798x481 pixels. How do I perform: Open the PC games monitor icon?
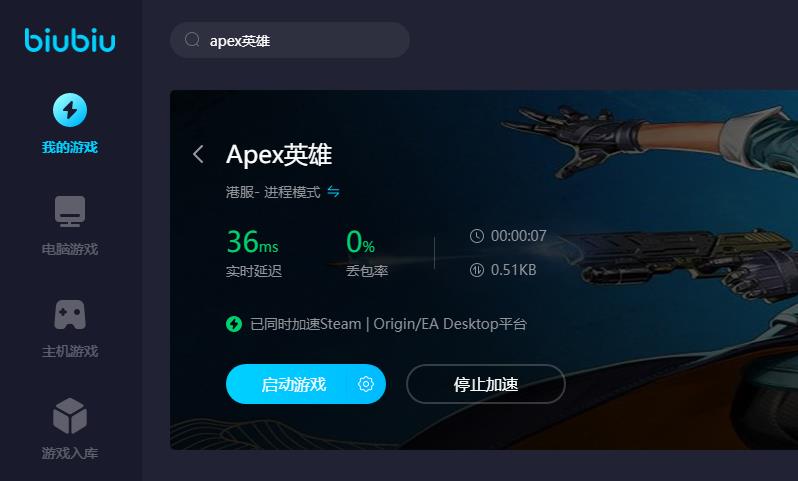point(70,211)
